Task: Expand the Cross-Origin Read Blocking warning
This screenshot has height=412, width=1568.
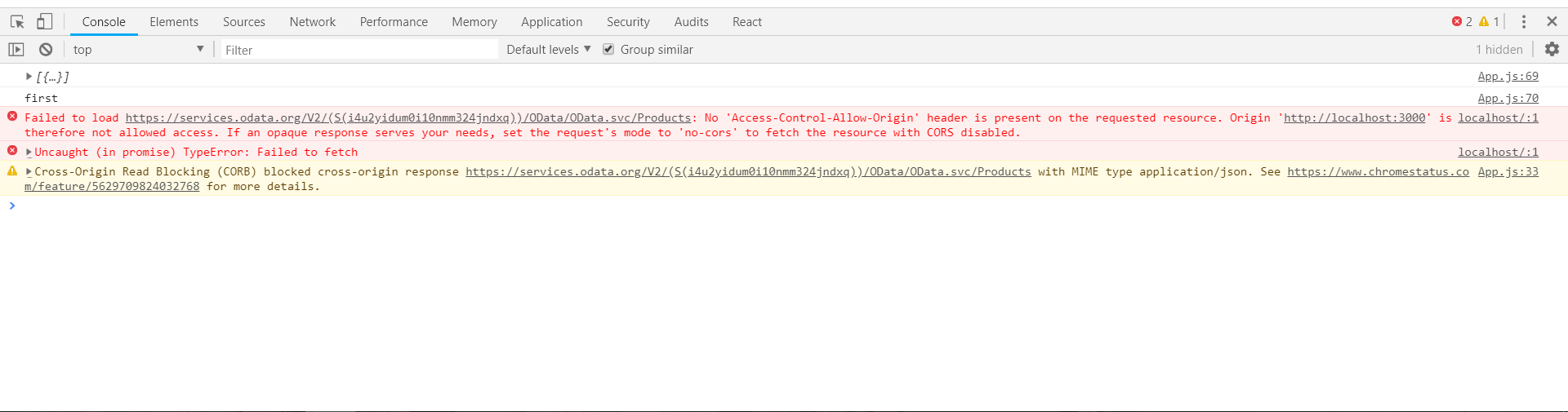Action: click(29, 172)
